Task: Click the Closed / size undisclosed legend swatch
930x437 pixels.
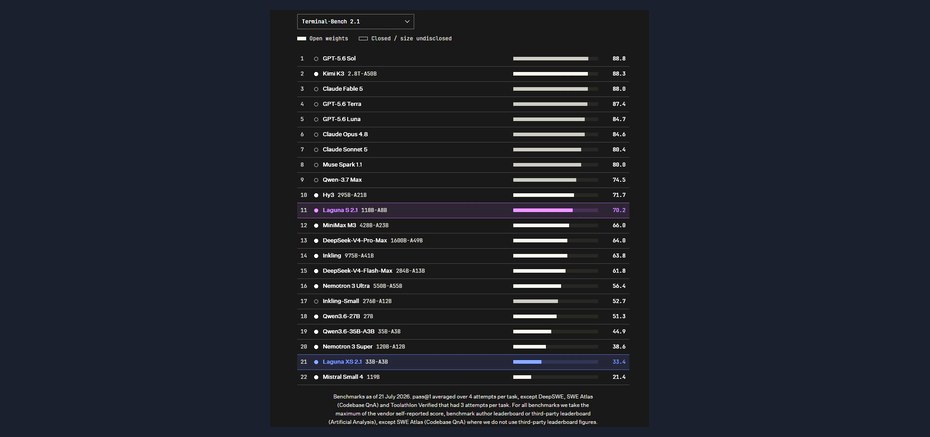Action: point(363,39)
